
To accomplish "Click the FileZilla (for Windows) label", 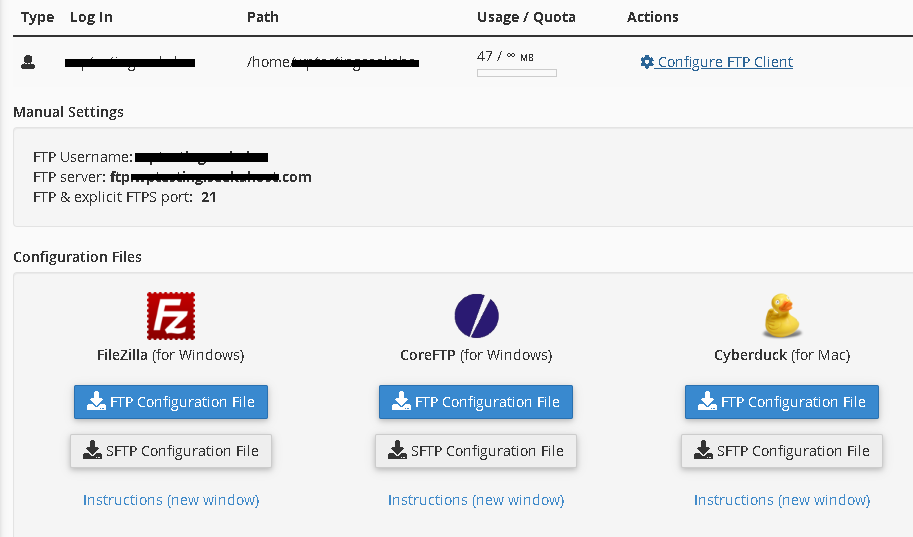I will (x=171, y=355).
